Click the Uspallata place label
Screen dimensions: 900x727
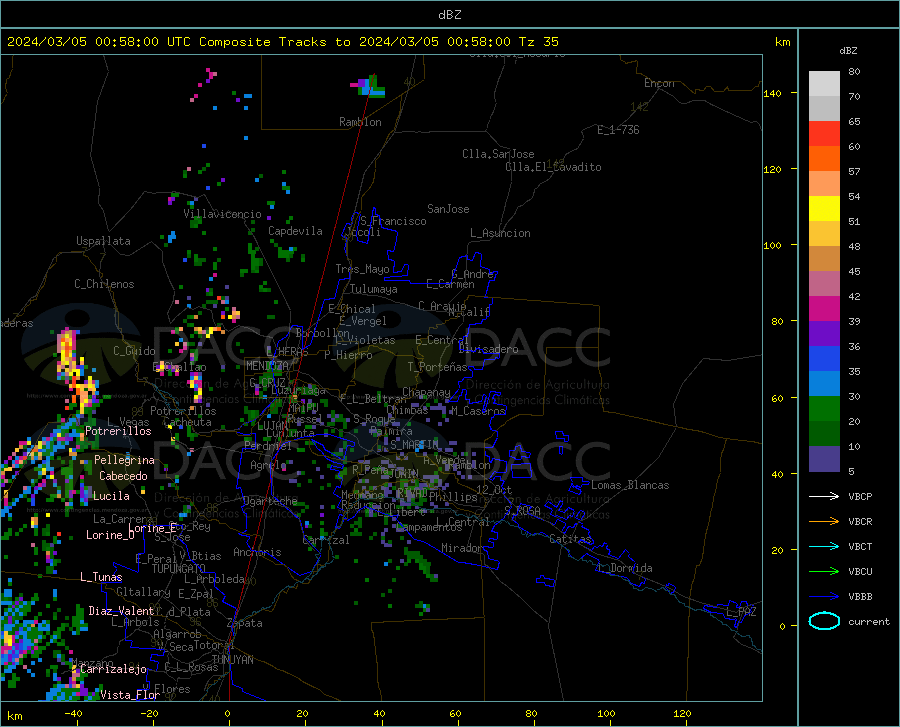click(103, 241)
